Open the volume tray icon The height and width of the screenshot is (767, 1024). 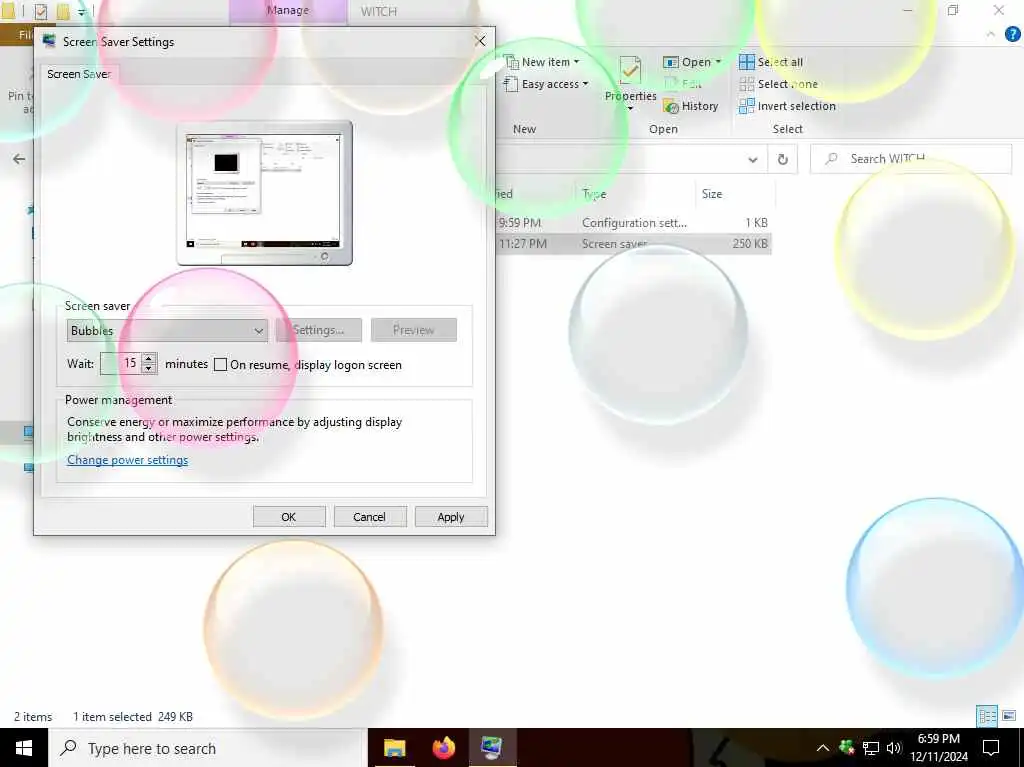tap(894, 748)
